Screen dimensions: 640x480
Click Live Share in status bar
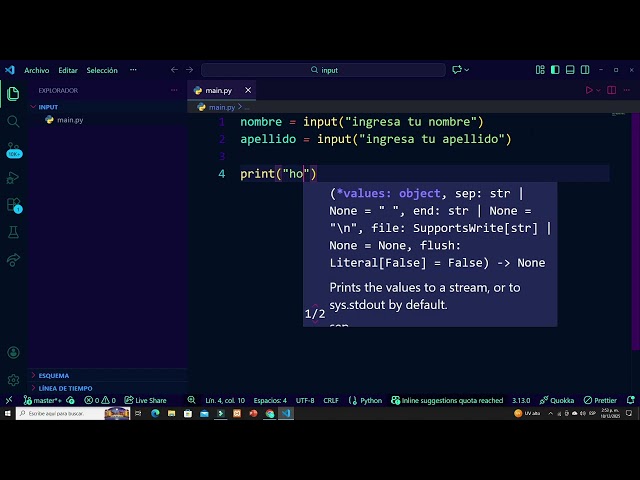145,400
